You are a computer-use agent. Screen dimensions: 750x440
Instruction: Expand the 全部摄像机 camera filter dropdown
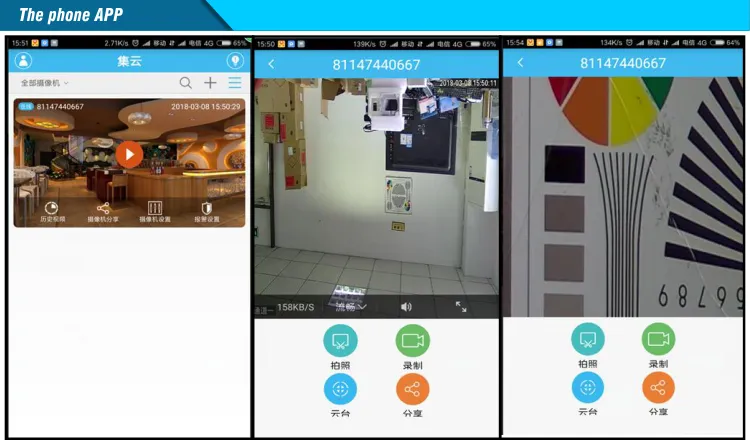click(x=45, y=84)
